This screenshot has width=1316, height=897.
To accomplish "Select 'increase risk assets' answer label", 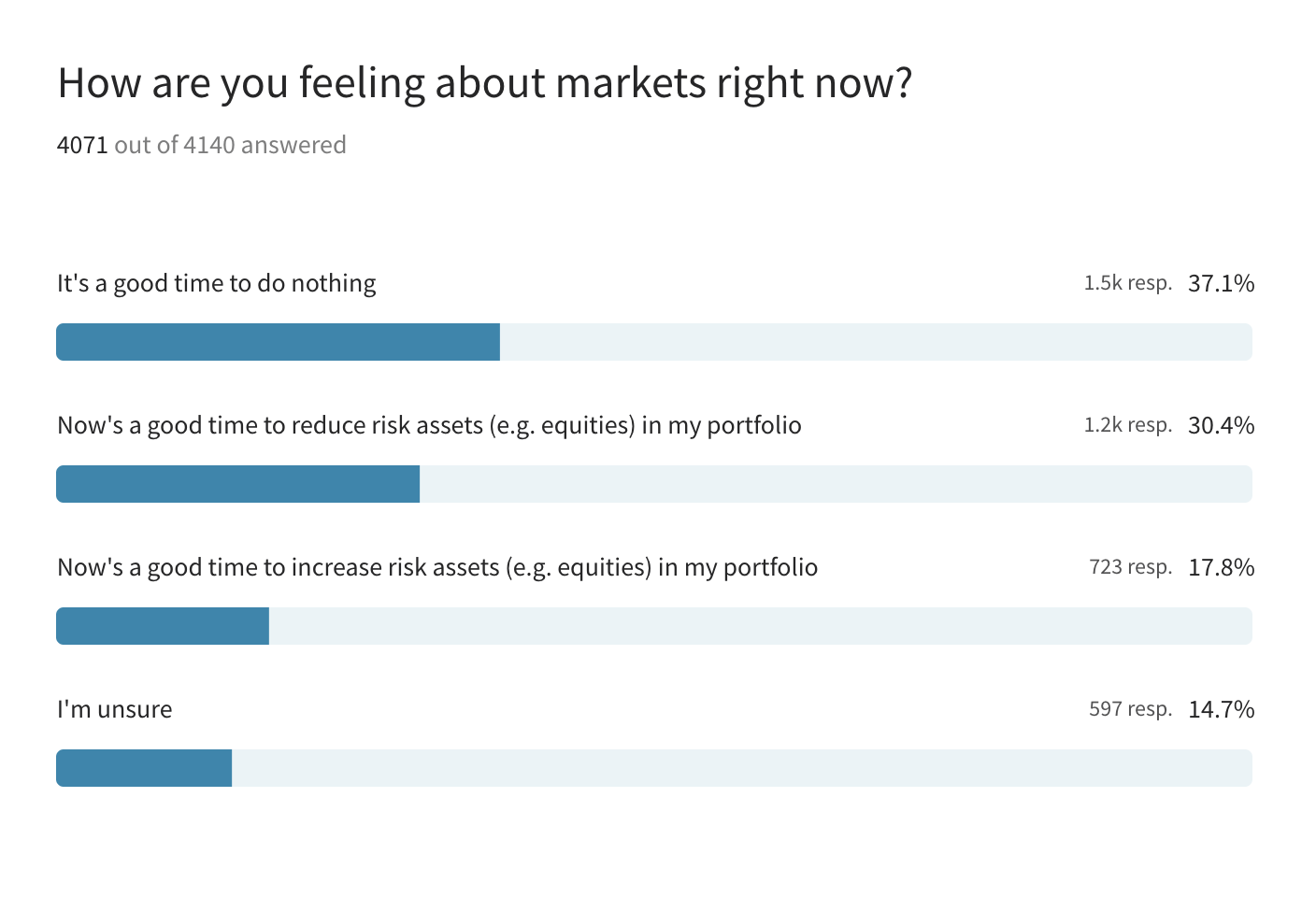I will (437, 567).
